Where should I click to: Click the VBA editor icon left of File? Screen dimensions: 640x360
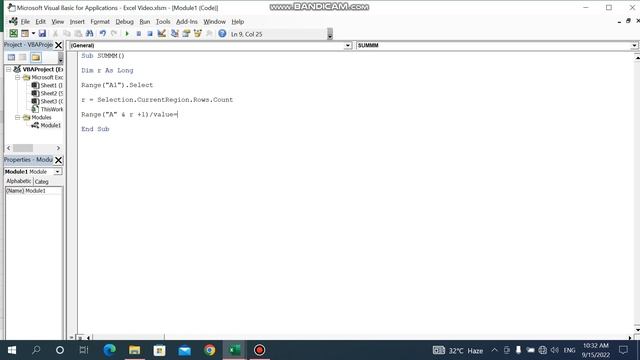[13, 21]
